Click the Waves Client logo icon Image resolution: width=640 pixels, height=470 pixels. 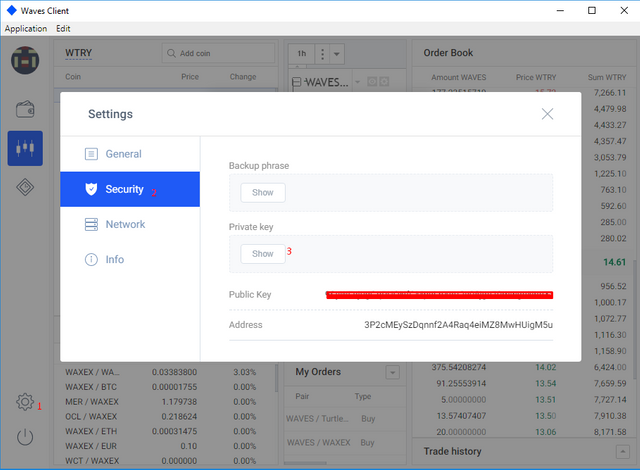11,10
